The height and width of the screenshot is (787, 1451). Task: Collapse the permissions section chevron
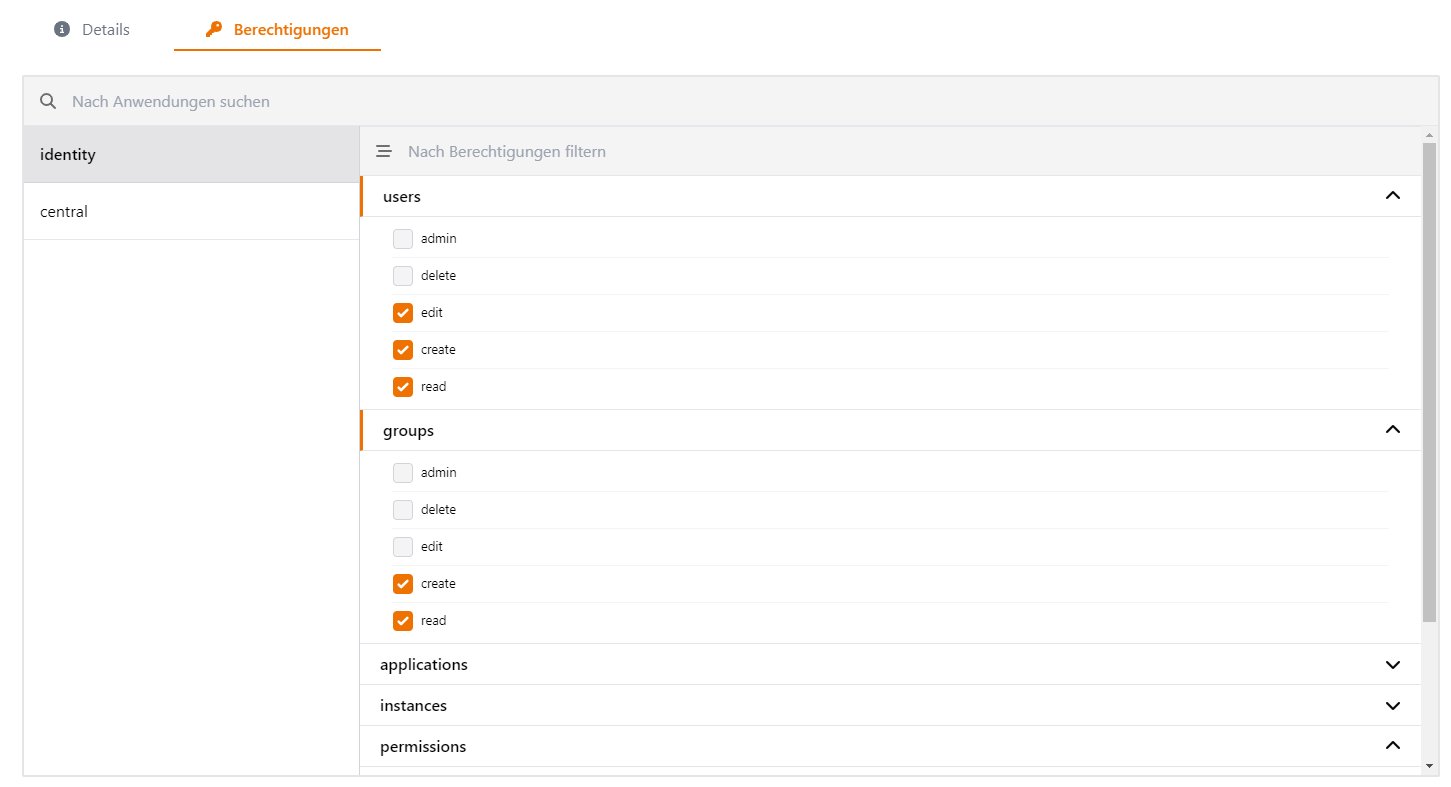[1392, 746]
